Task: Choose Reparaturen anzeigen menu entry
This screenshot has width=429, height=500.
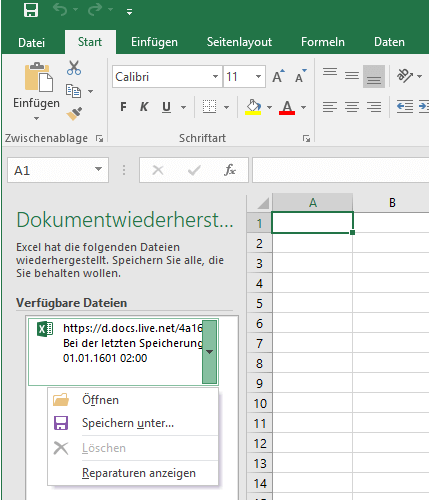Action: 133,473
